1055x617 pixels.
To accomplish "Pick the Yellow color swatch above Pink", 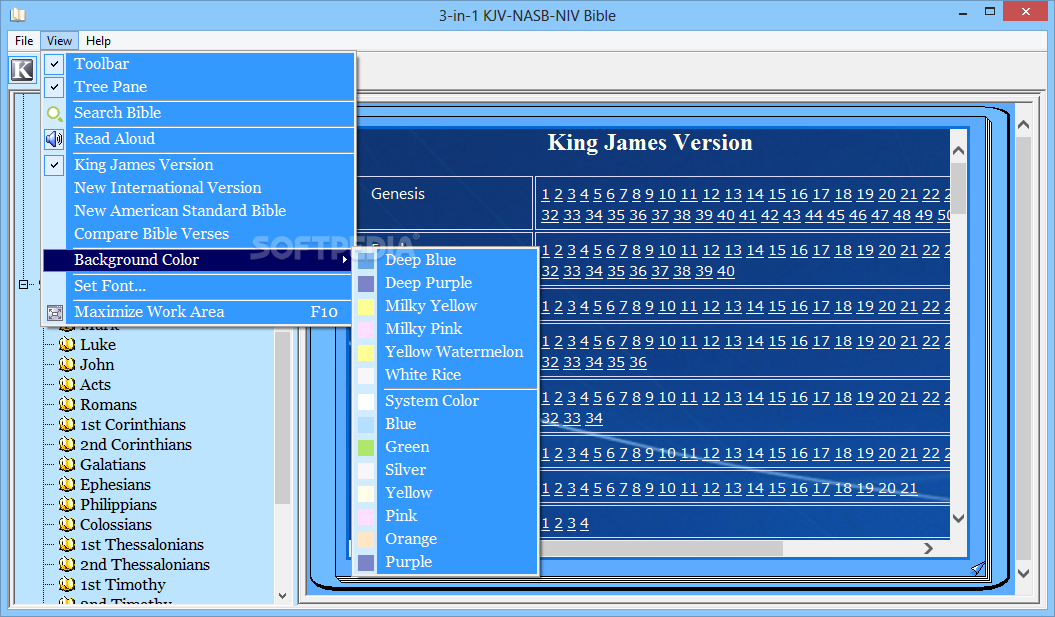I will (x=366, y=493).
